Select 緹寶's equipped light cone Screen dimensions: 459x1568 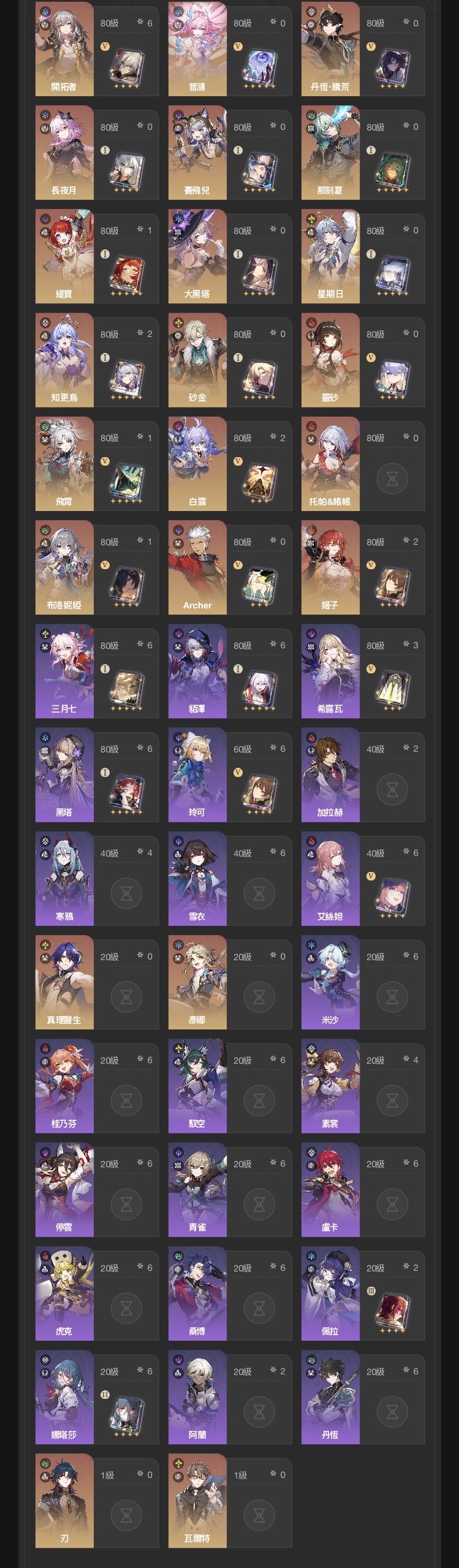tap(127, 274)
